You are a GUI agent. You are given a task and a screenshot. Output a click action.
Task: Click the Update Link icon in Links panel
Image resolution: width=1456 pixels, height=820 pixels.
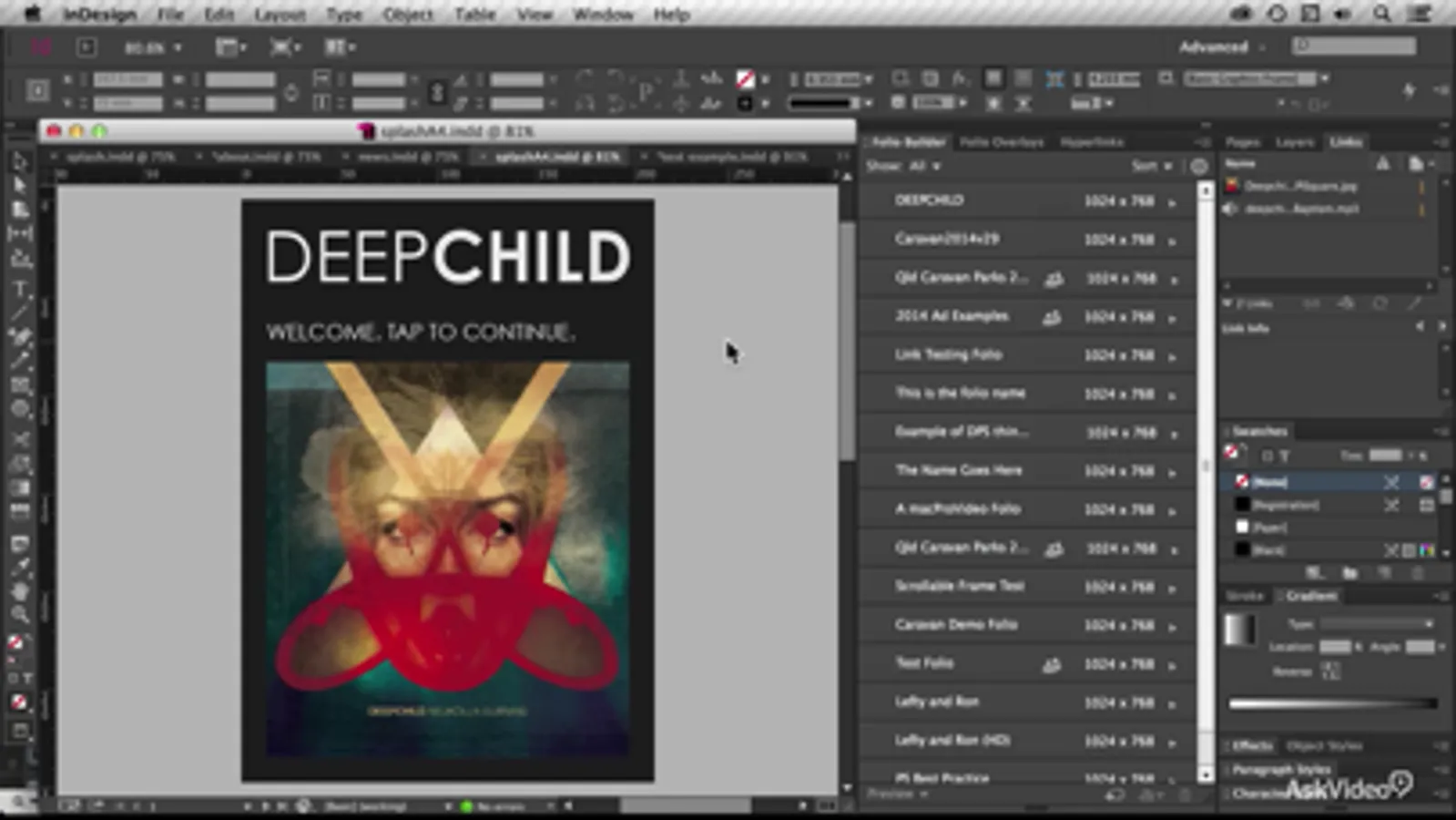[1380, 302]
